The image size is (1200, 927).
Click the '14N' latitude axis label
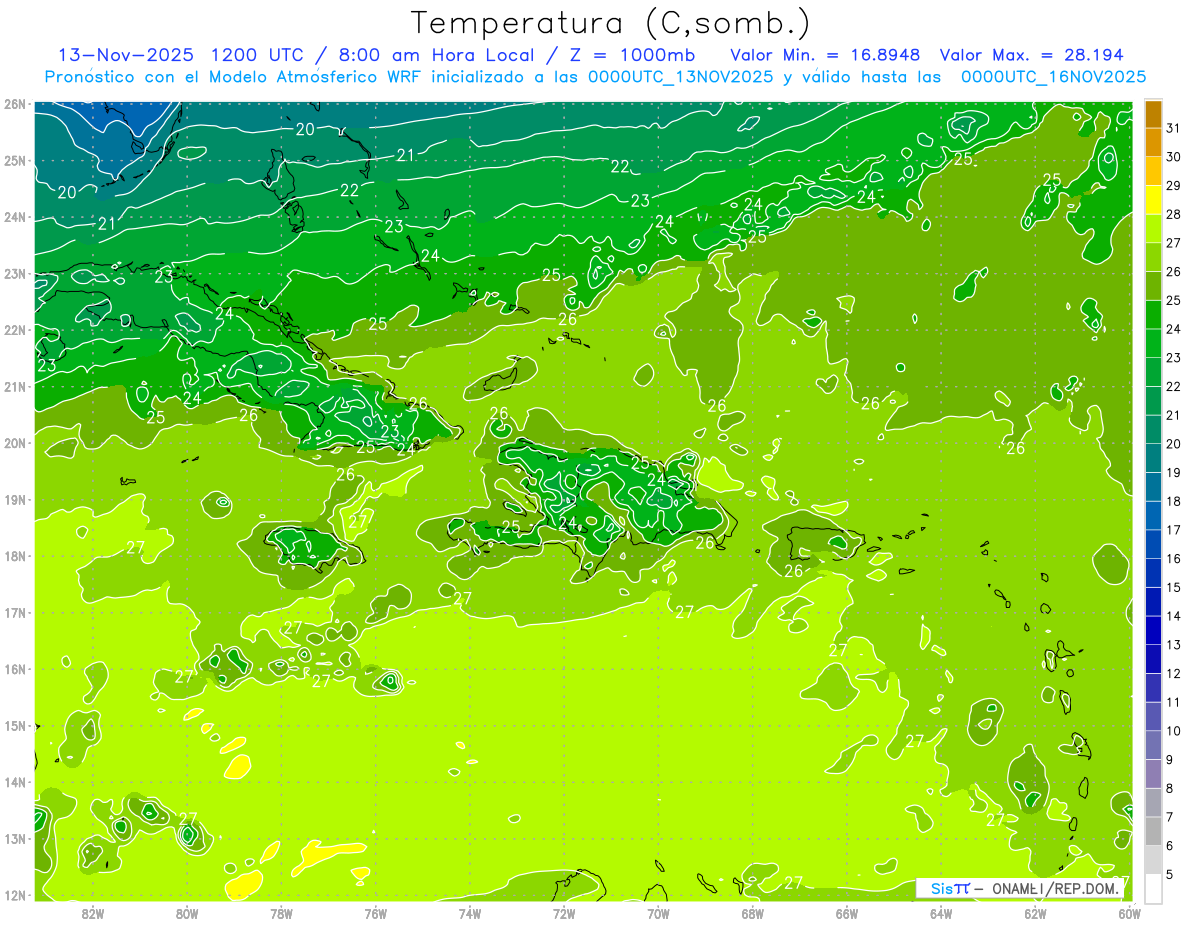15,782
